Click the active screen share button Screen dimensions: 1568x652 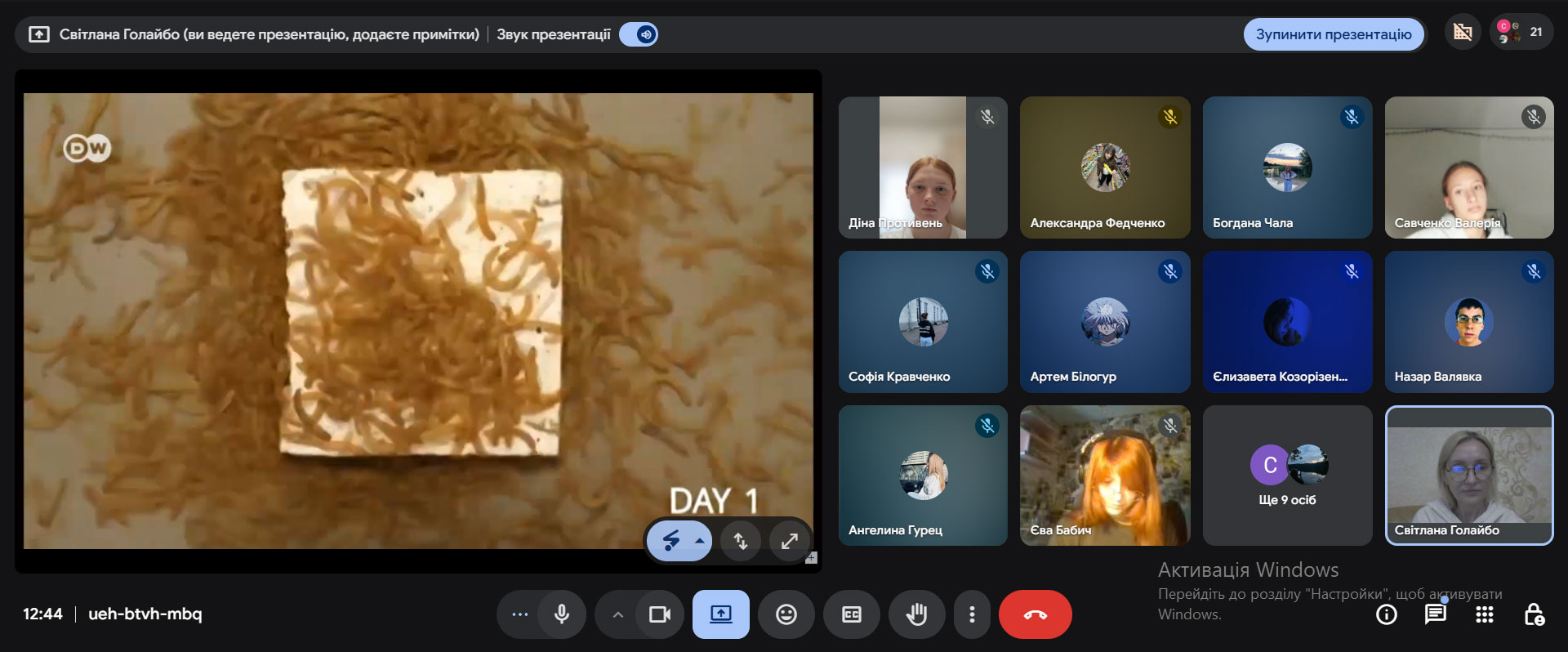[x=720, y=614]
